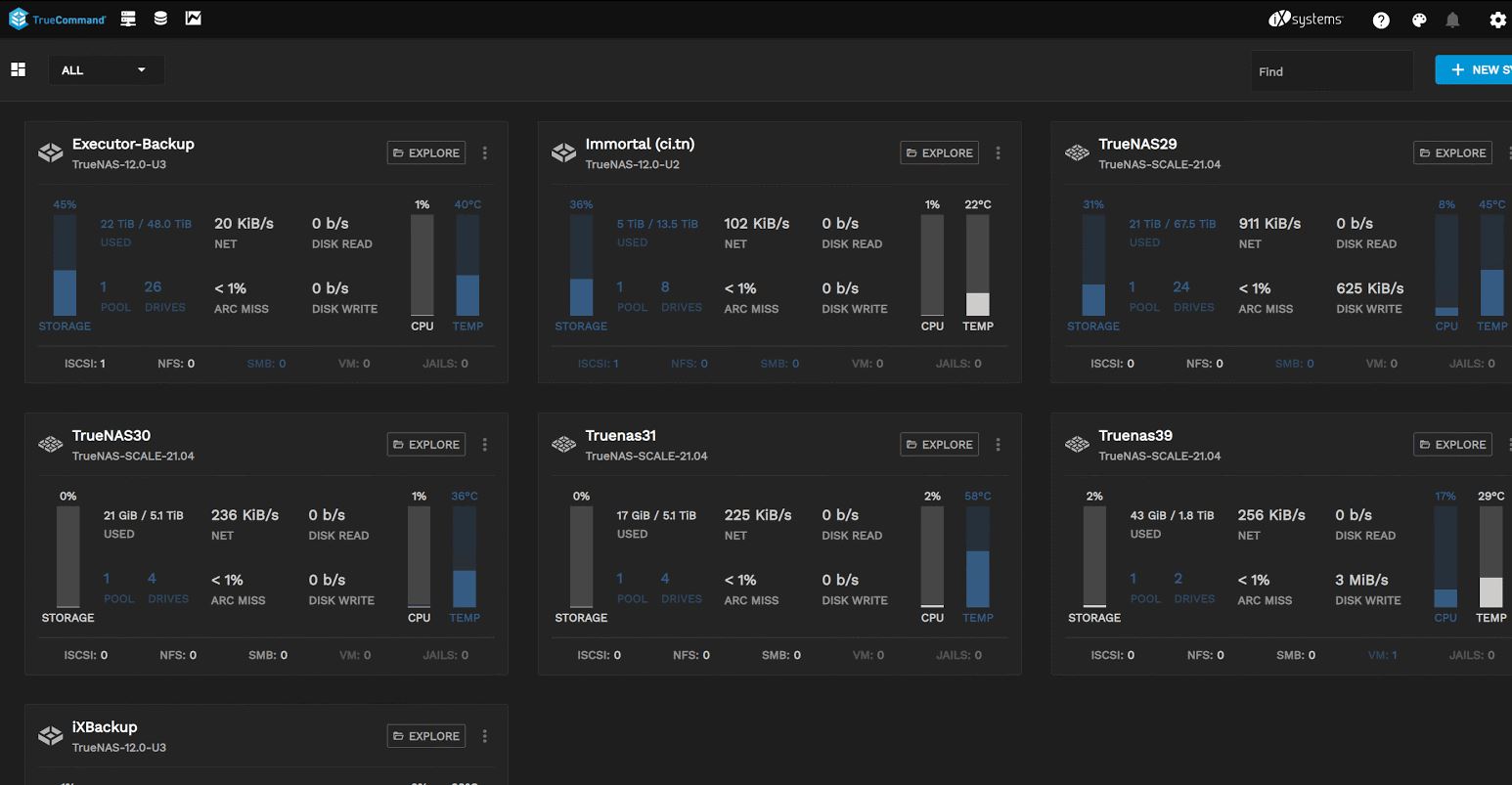Click the Immortal (ci.tn) system icon

pos(563,153)
